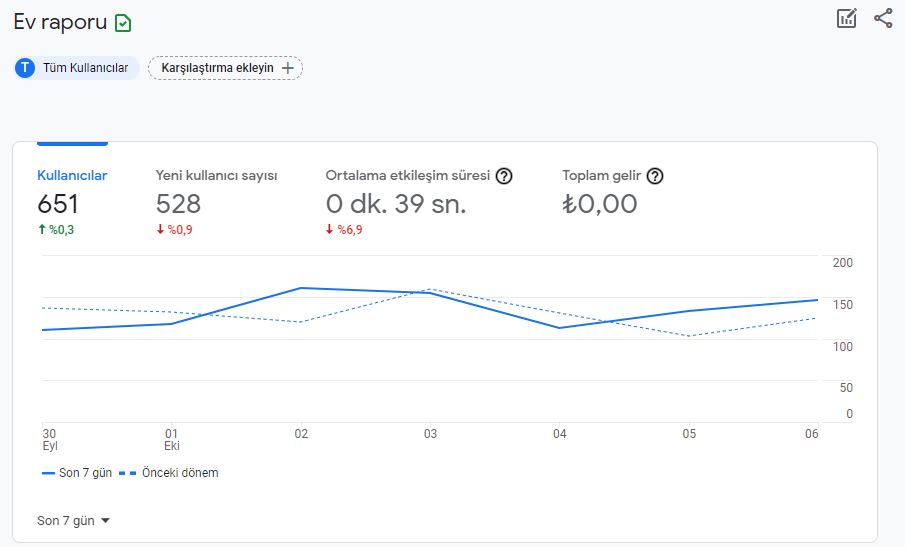Image resolution: width=905 pixels, height=547 pixels.
Task: Toggle the Son 7 gün legend series
Action: pyautogui.click(x=77, y=473)
